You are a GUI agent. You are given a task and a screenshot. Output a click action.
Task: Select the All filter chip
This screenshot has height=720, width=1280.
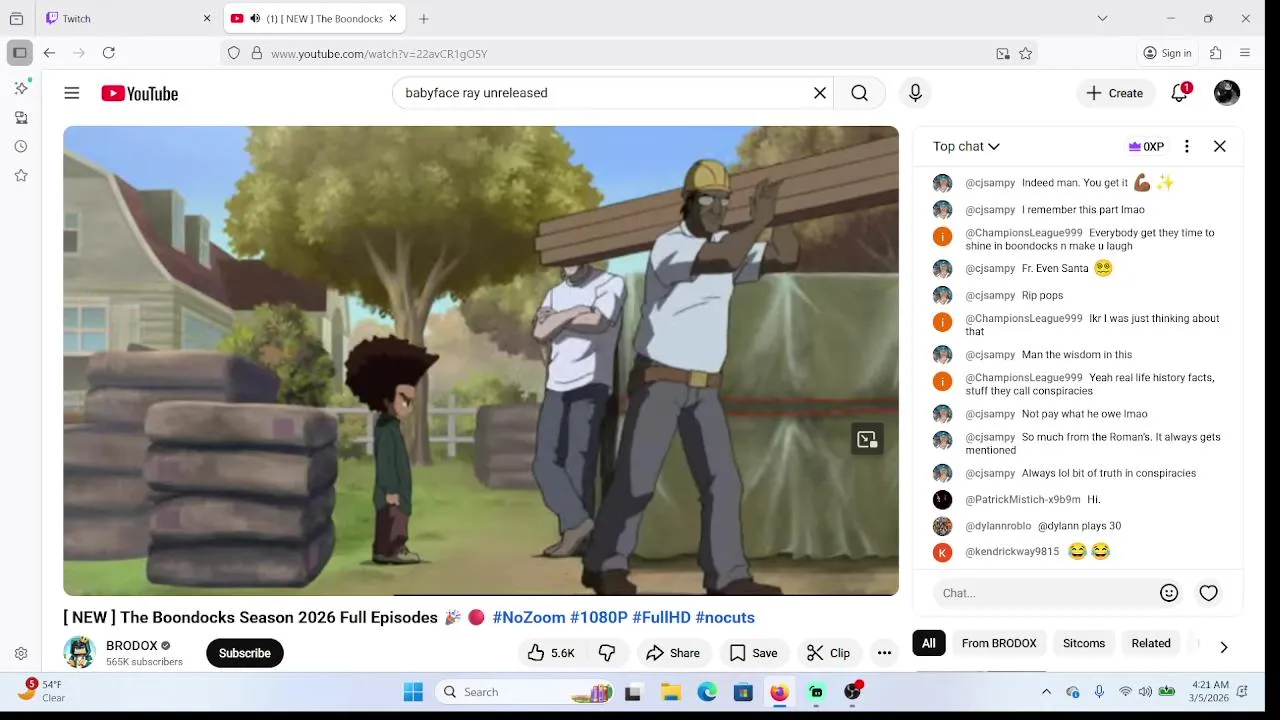[929, 643]
